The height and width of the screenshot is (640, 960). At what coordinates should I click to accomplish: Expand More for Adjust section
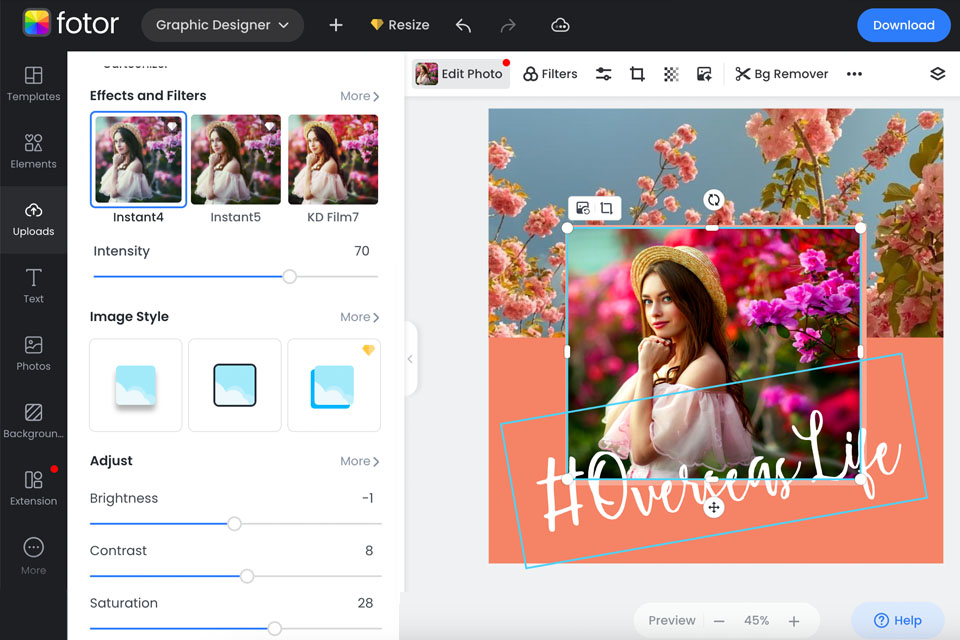pyautogui.click(x=359, y=461)
